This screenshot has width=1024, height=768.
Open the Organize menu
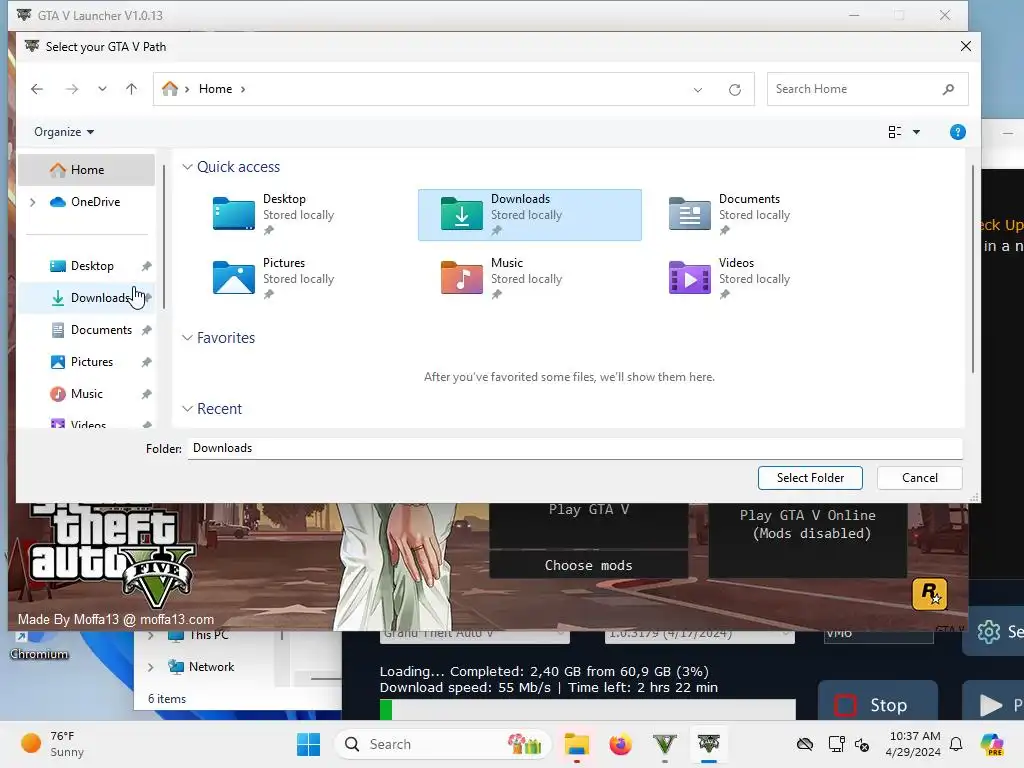(64, 132)
